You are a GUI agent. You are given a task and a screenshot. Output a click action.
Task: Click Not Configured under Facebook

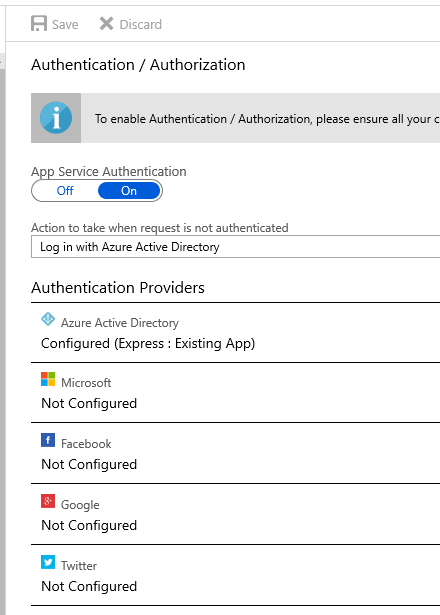click(x=89, y=464)
